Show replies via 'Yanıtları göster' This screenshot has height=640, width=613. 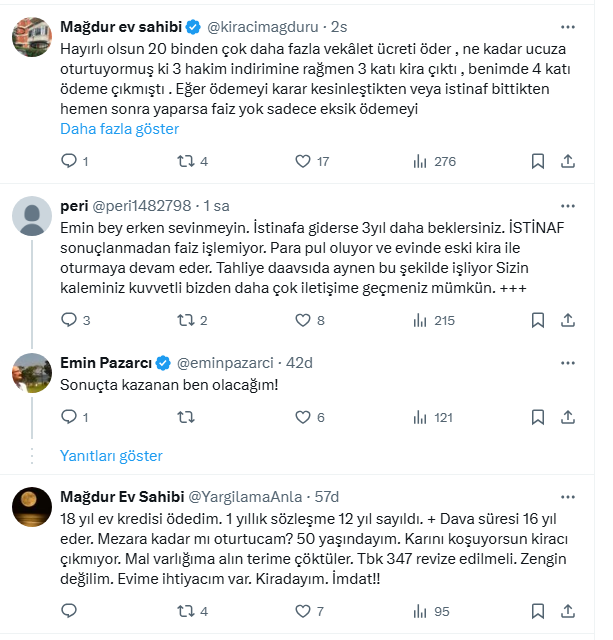coord(111,456)
